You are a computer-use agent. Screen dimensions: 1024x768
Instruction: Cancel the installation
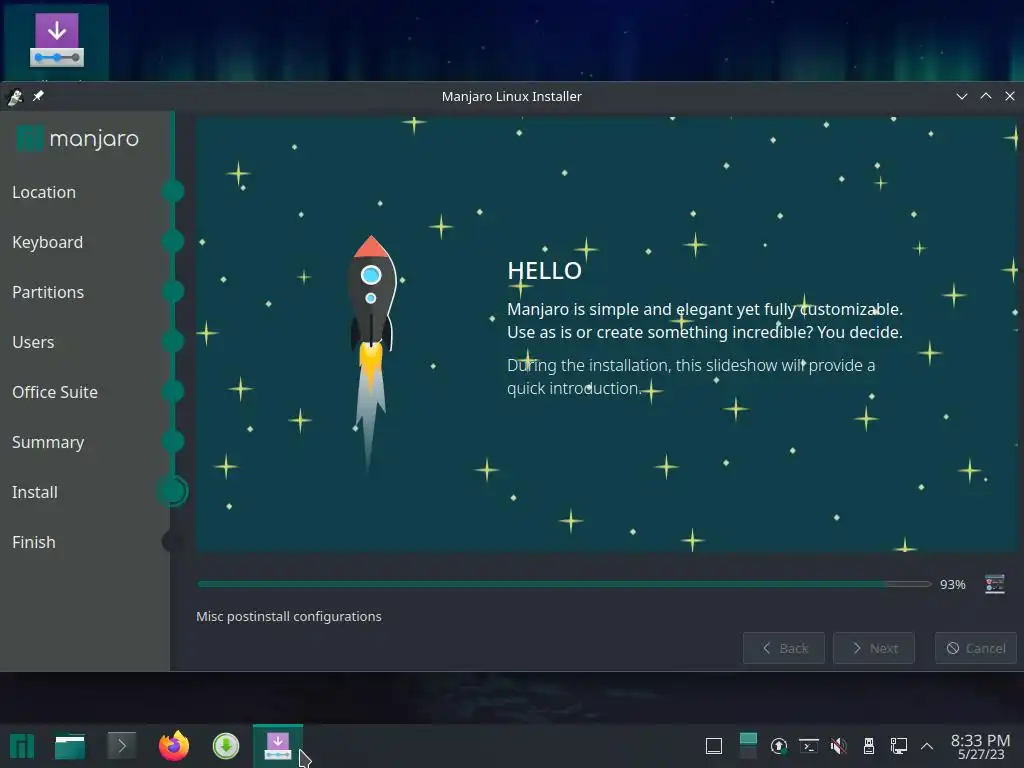pyautogui.click(x=976, y=648)
